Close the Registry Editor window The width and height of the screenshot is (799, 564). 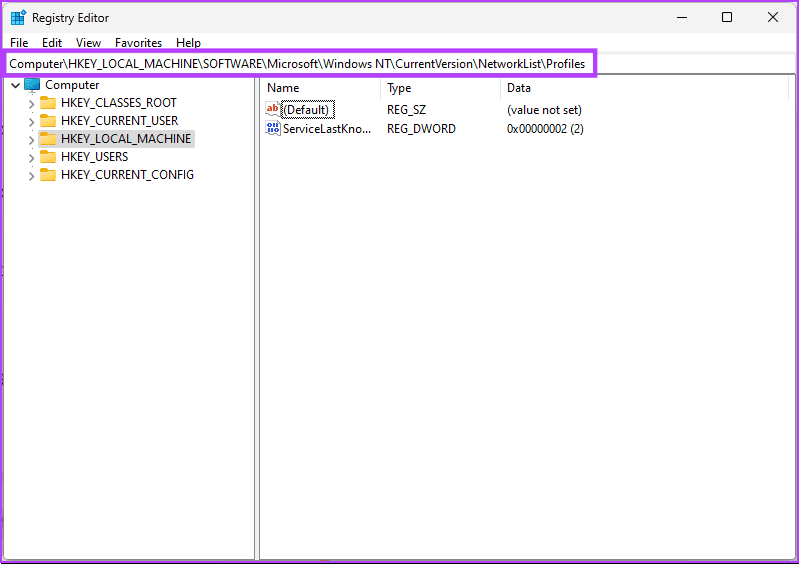click(x=773, y=17)
